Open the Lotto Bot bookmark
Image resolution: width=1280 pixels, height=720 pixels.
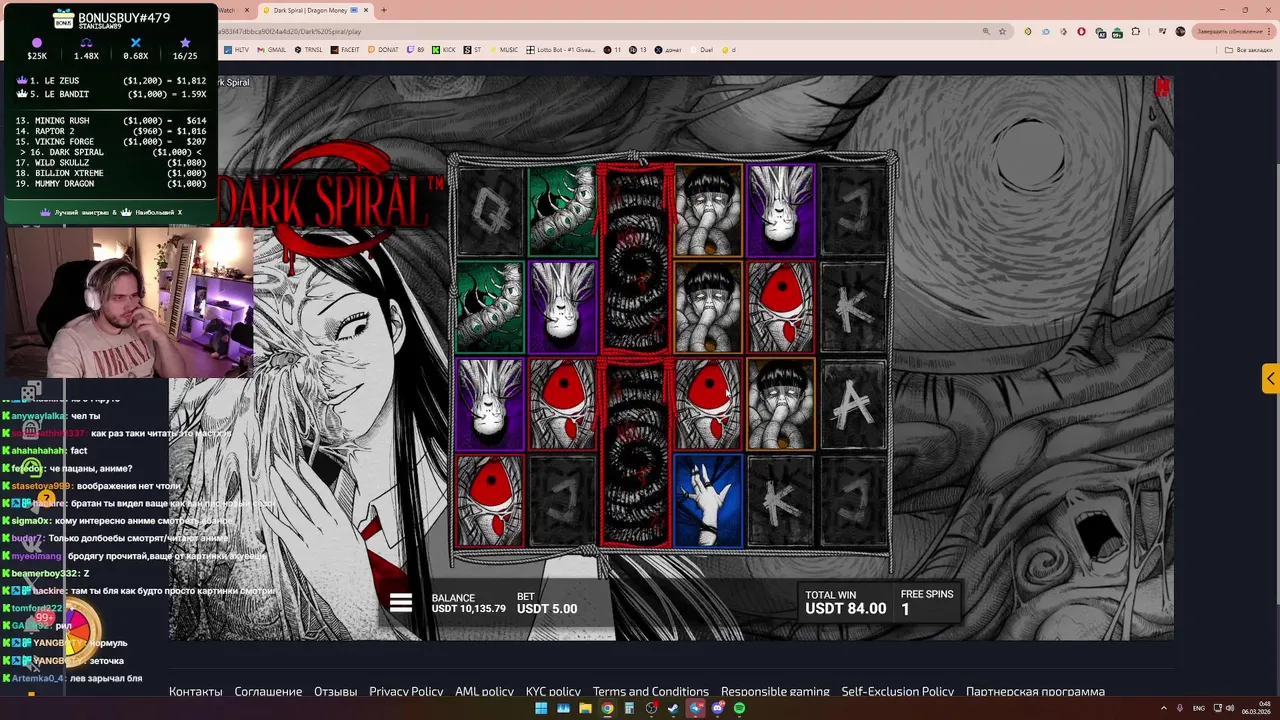pos(561,49)
